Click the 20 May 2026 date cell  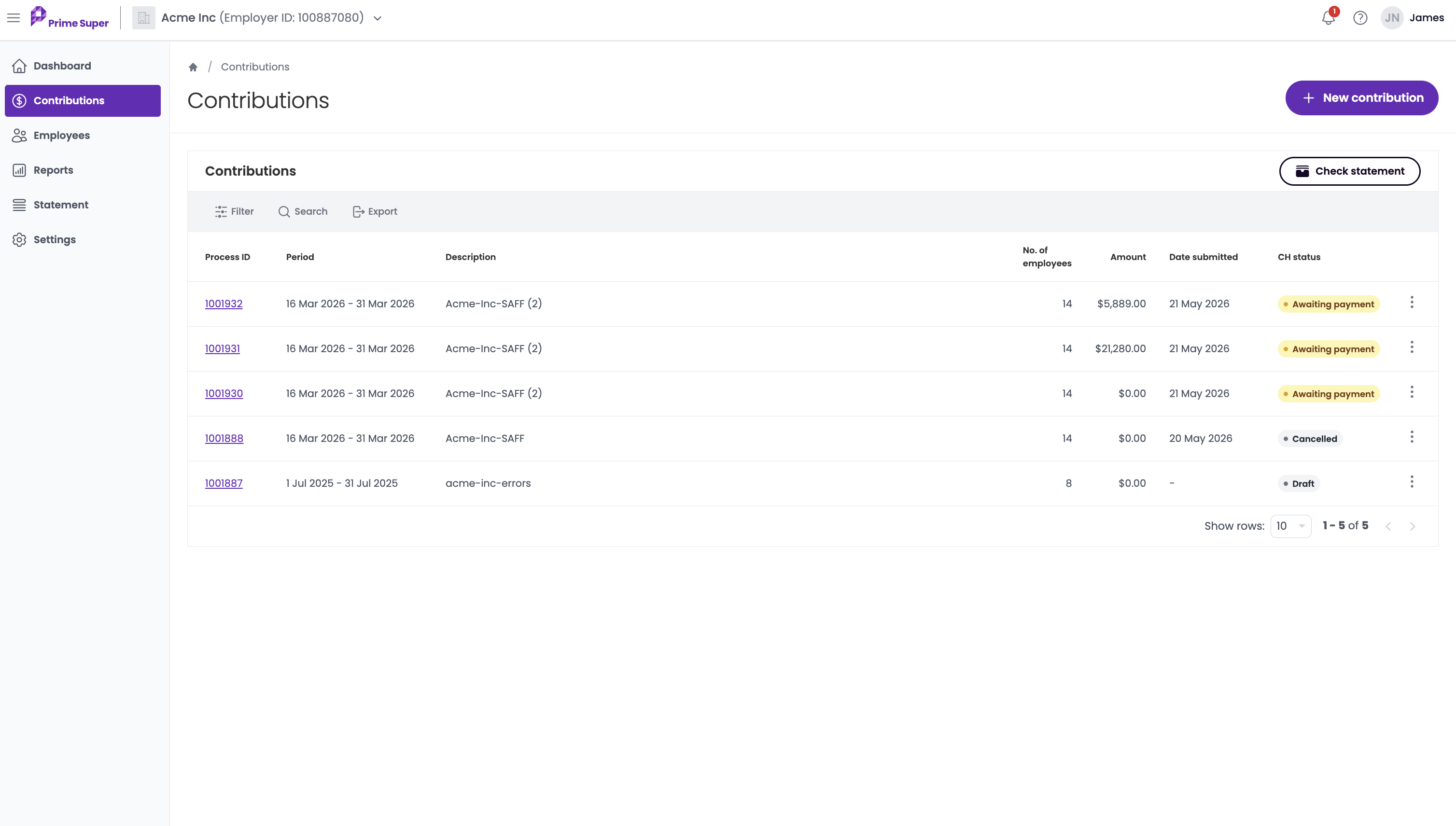[x=1201, y=438]
